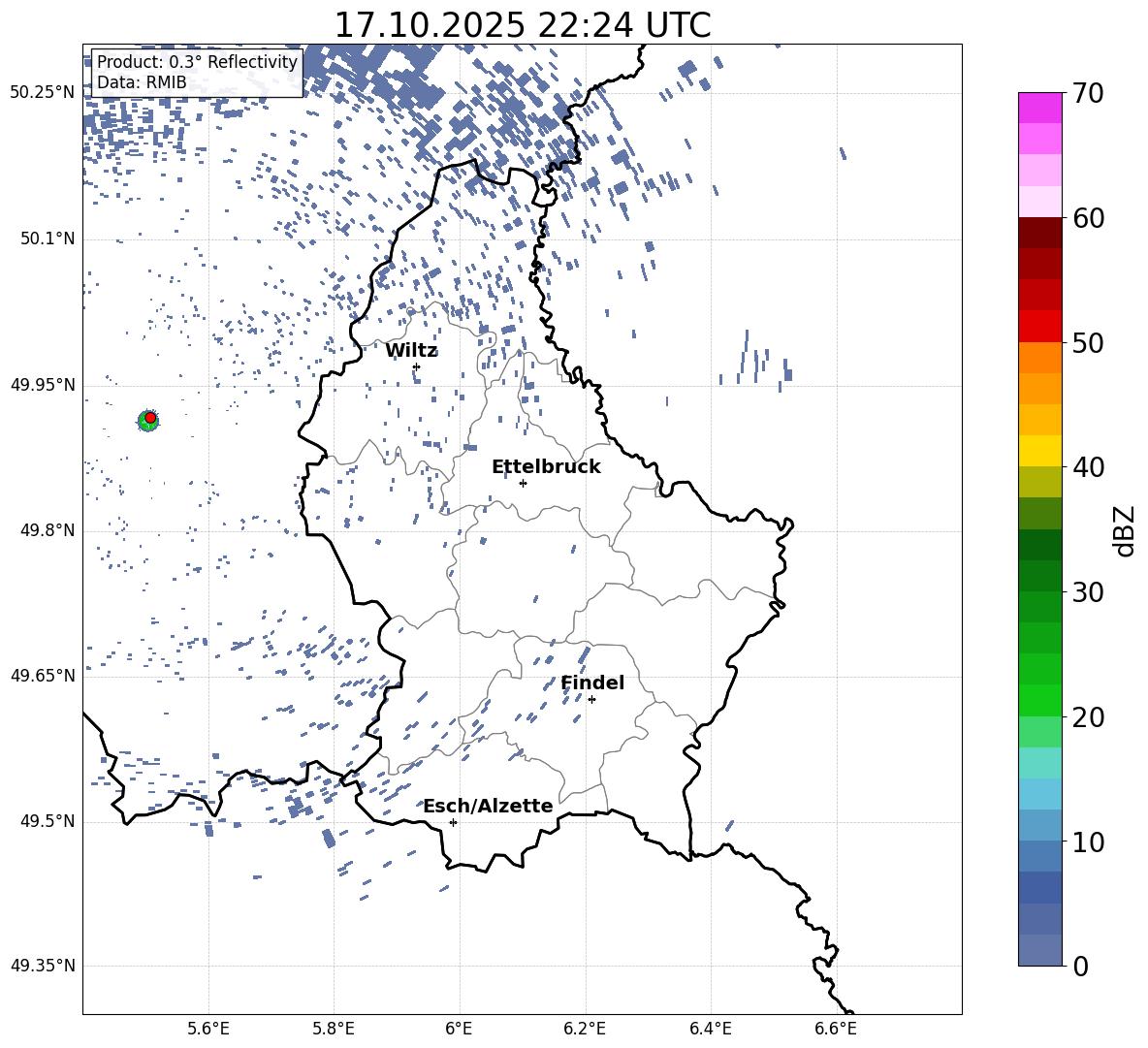This screenshot has height=1048, width=1148.
Task: Click the red dot radar marker
Action: (150, 418)
